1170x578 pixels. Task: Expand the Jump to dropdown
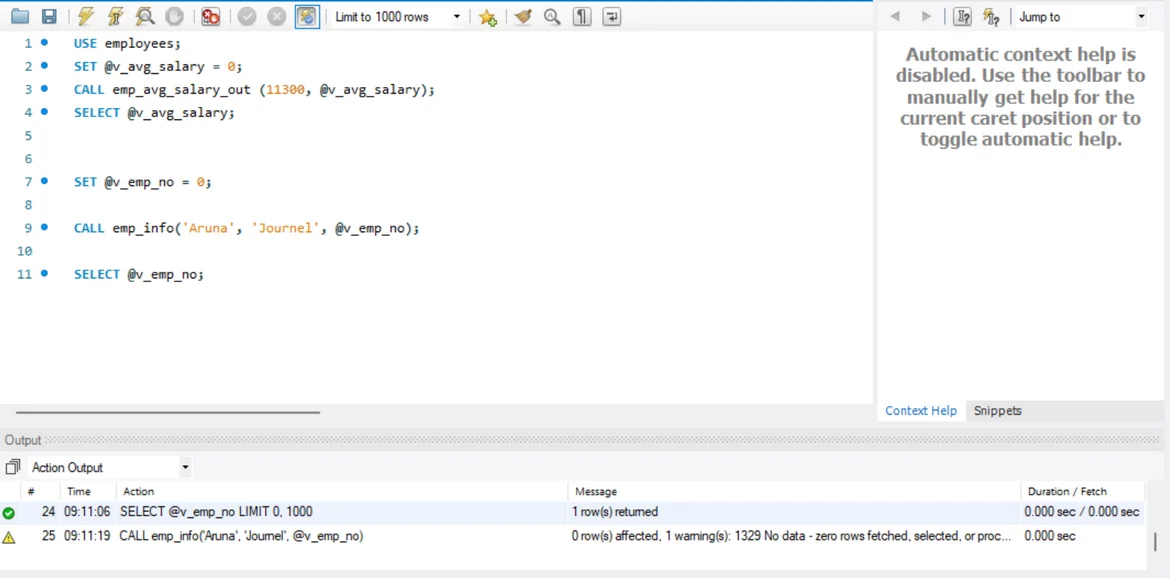[x=1141, y=17]
